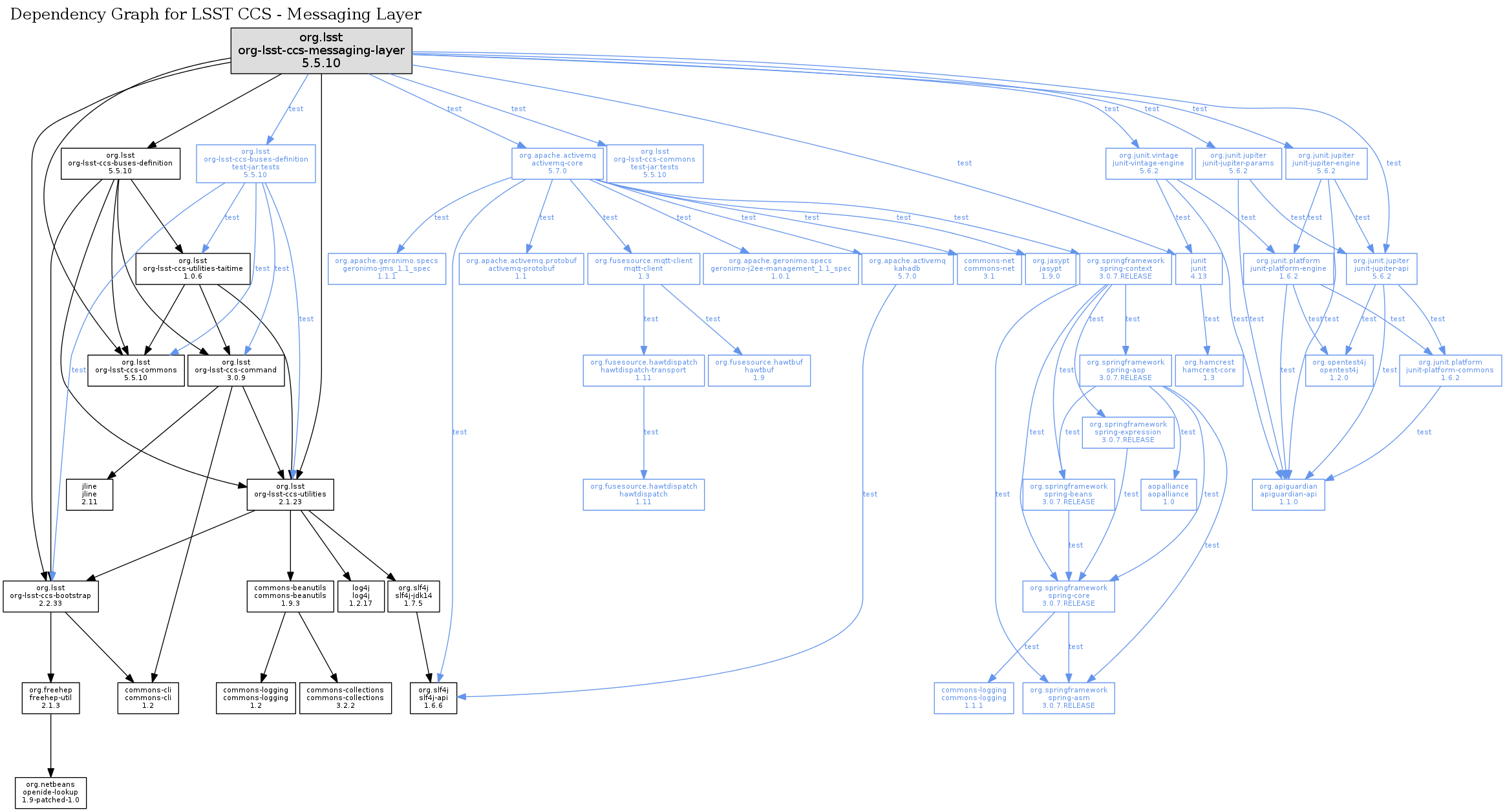
Task: Select the hawtdispatch-transport 1.11 node
Action: [643, 370]
